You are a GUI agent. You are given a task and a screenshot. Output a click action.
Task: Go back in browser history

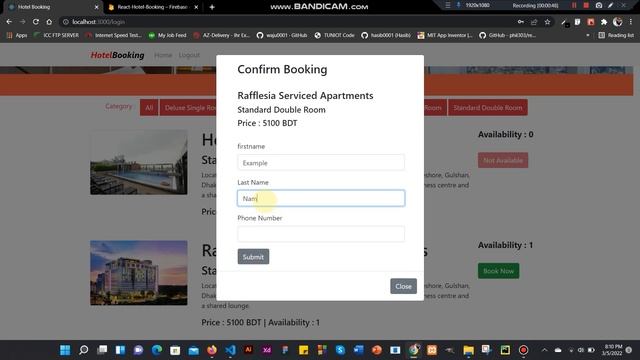click(9, 22)
